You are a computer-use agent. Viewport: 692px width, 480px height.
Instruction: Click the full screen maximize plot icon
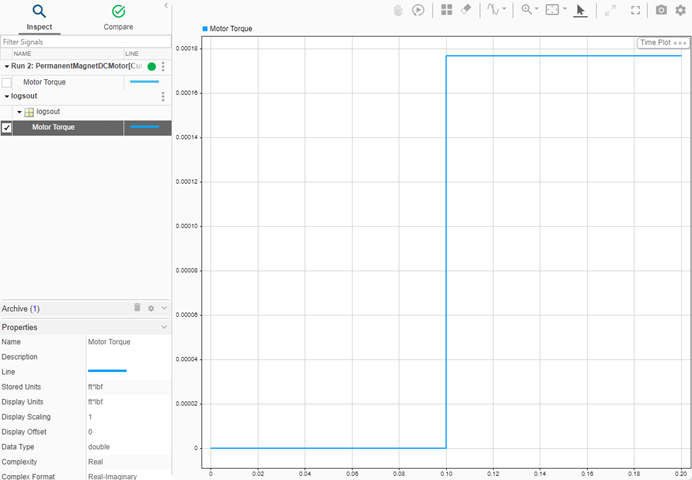(635, 10)
